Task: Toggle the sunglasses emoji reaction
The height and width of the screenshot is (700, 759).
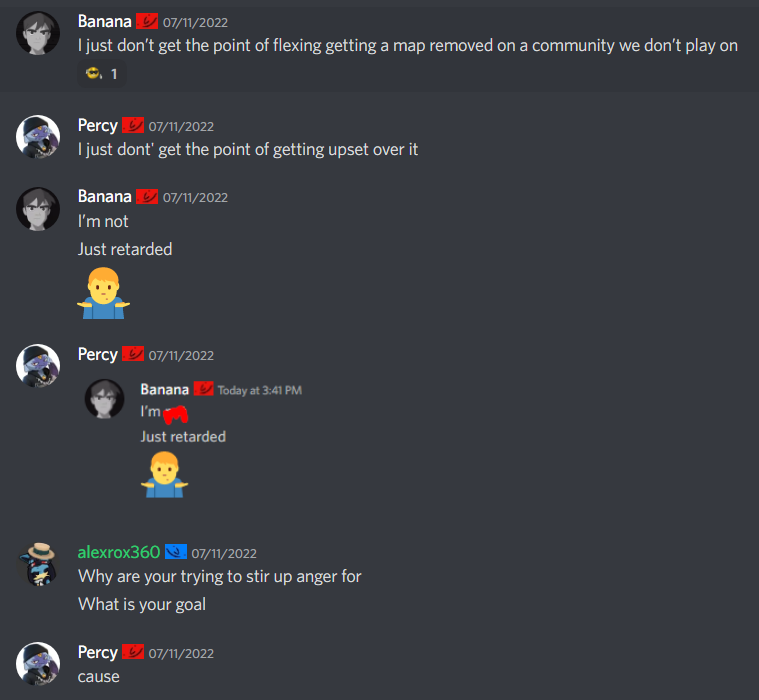Action: 102,74
